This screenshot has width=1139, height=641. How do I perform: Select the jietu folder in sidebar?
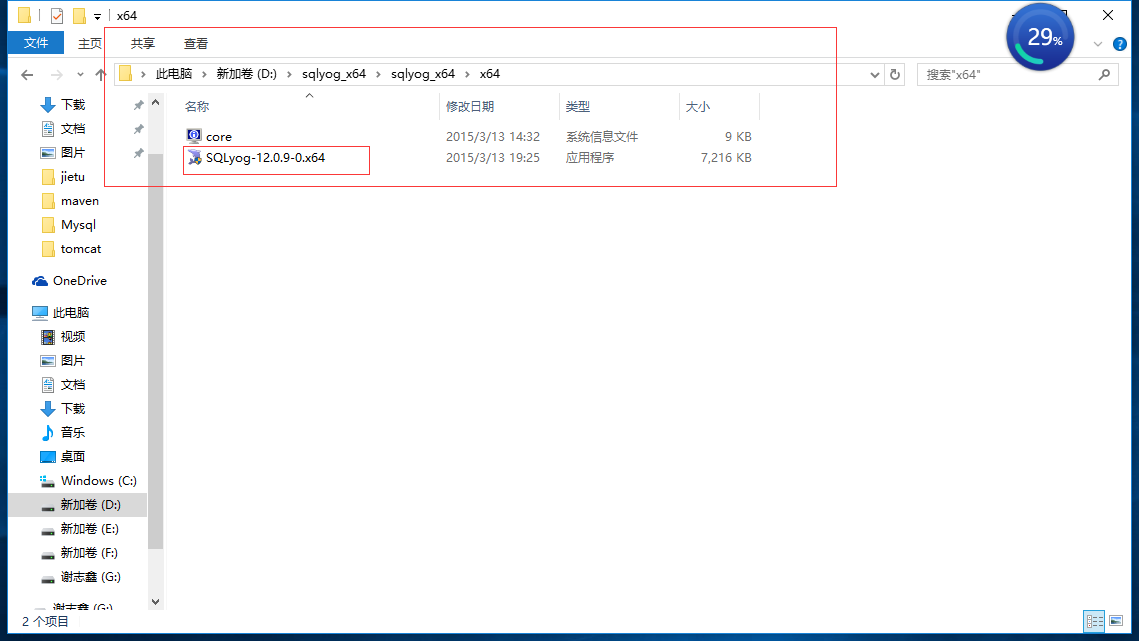click(73, 177)
